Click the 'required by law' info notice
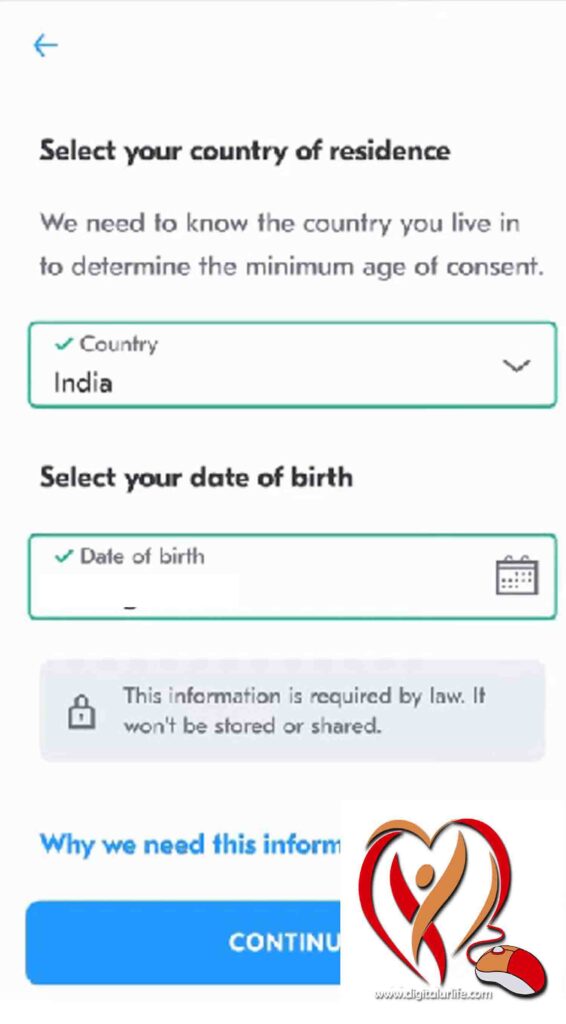Screen dimensions: 566x1024 tap(292, 711)
